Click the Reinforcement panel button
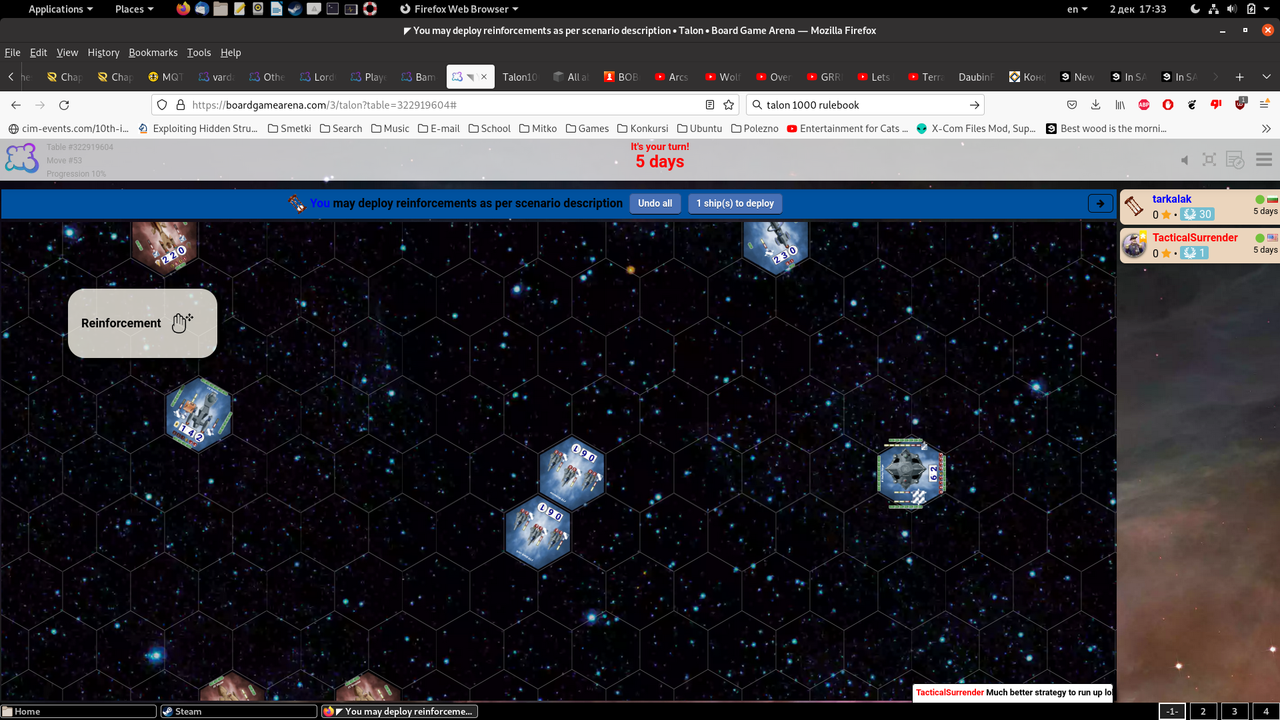Screen dimensions: 1280x720 click(142, 323)
